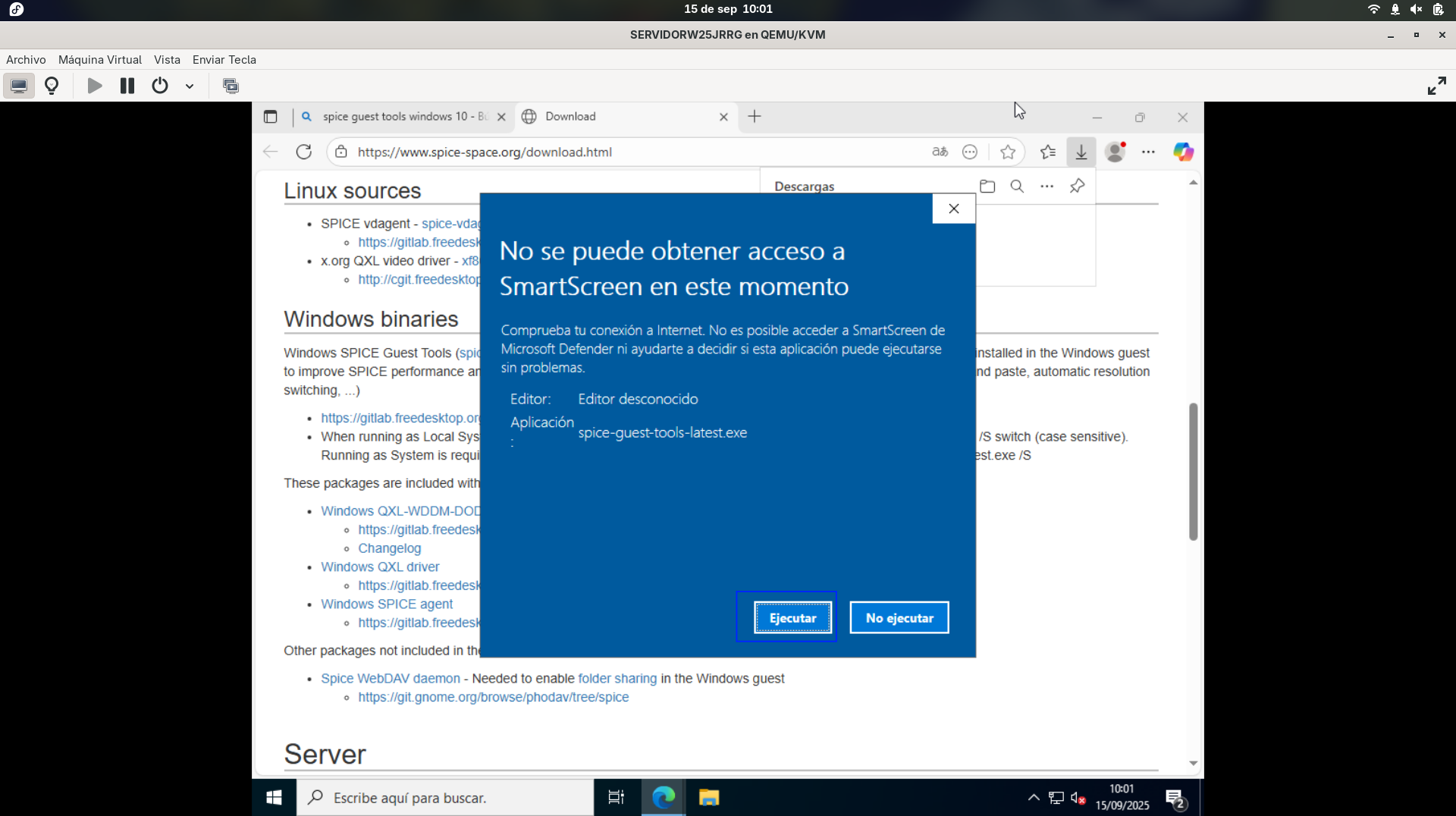The height and width of the screenshot is (816, 1456).
Task: Toggle the Edge downloads button
Action: [x=1081, y=152]
